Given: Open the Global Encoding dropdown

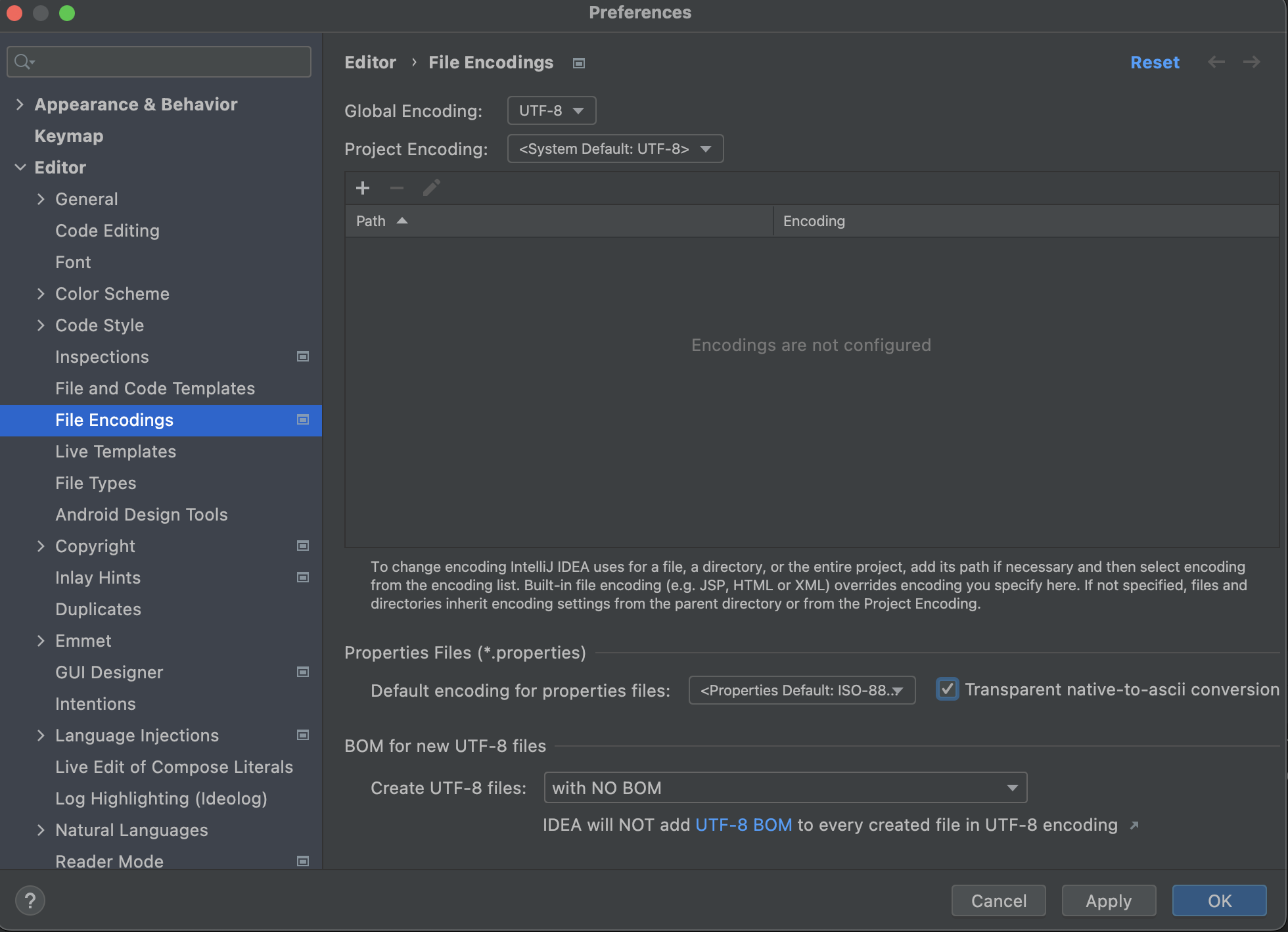Looking at the screenshot, I should (x=551, y=110).
